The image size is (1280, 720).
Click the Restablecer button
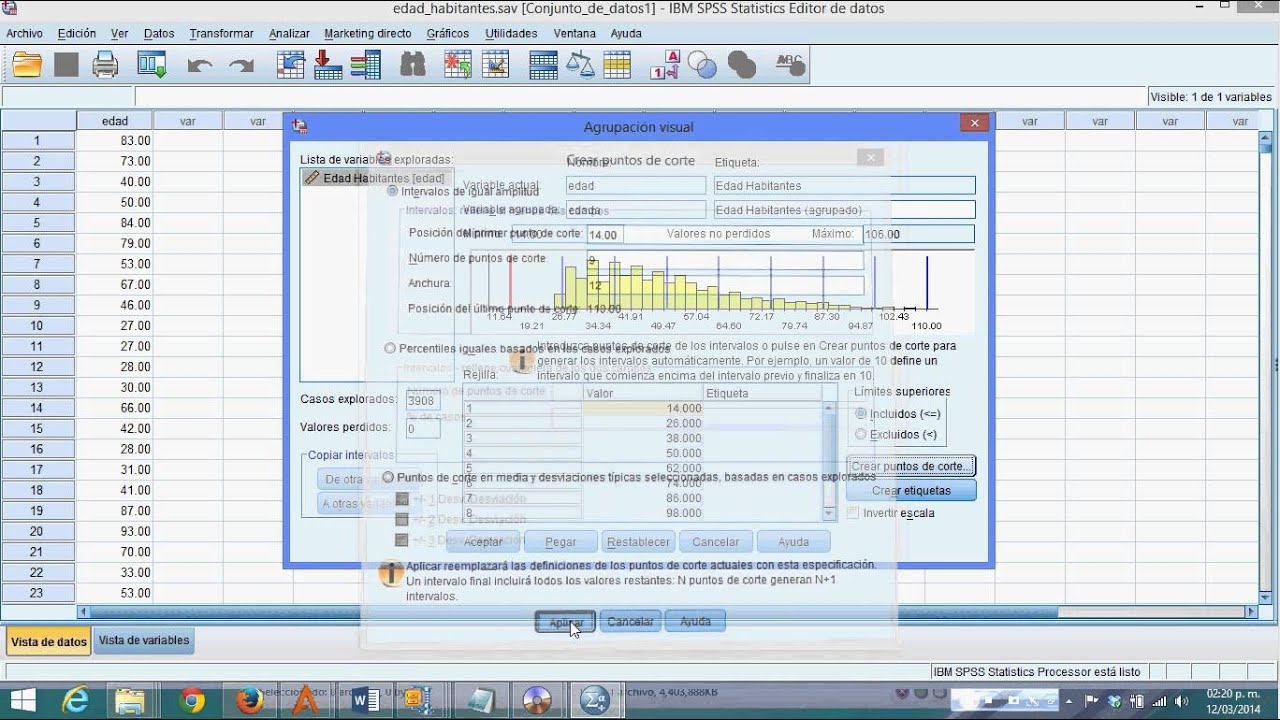point(638,542)
